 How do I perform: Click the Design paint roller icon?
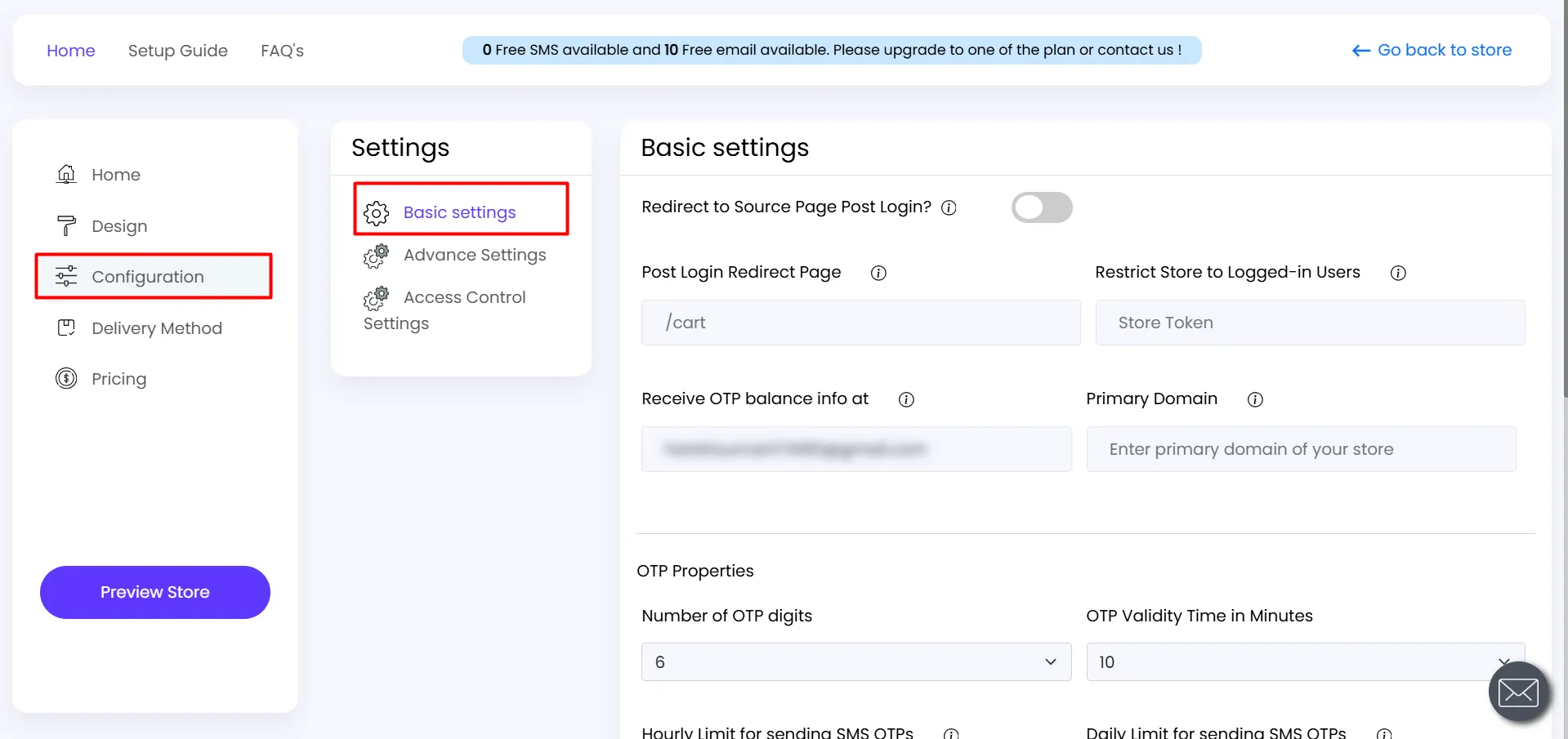(x=66, y=225)
